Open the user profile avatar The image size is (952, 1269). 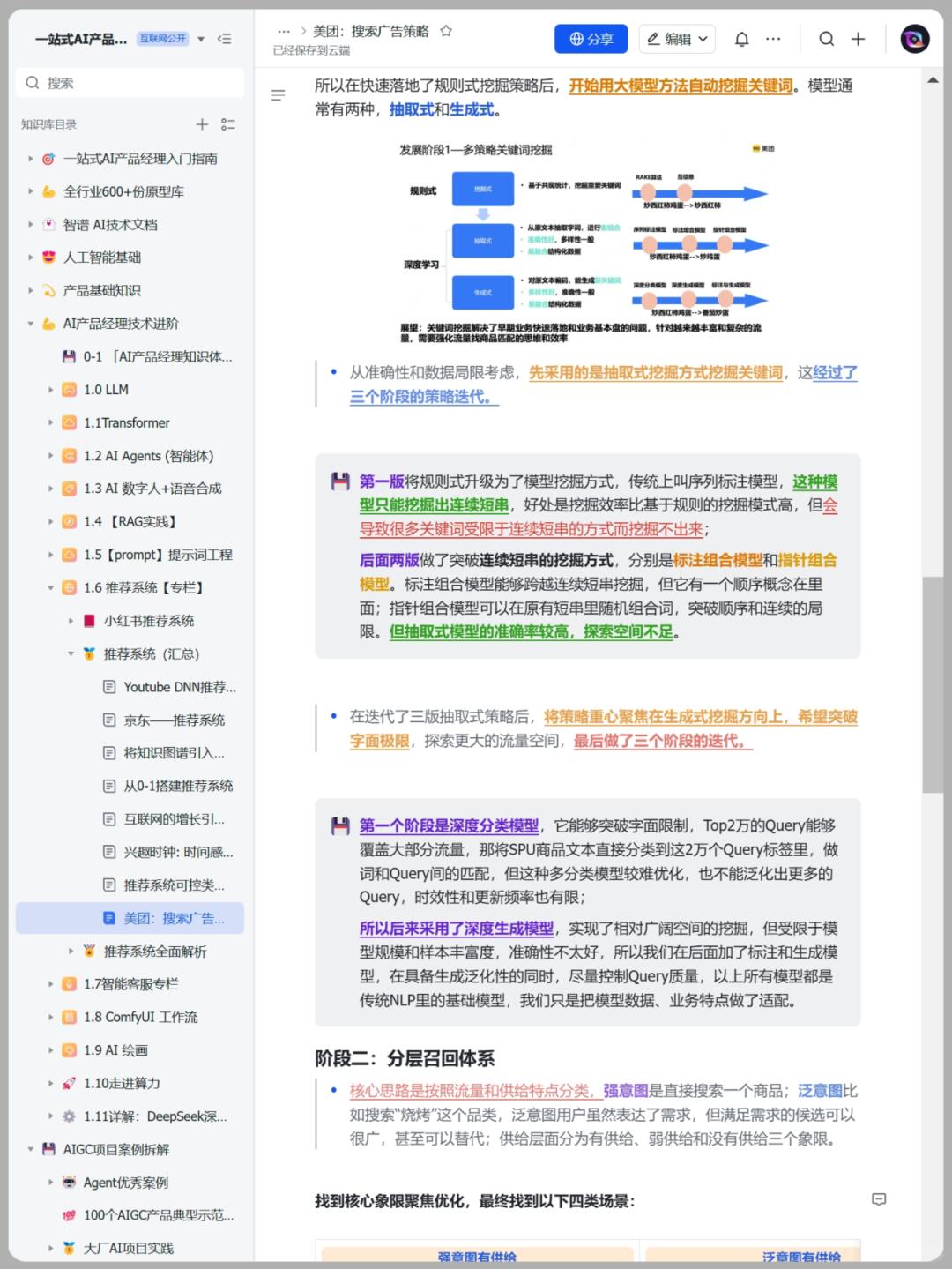[915, 39]
